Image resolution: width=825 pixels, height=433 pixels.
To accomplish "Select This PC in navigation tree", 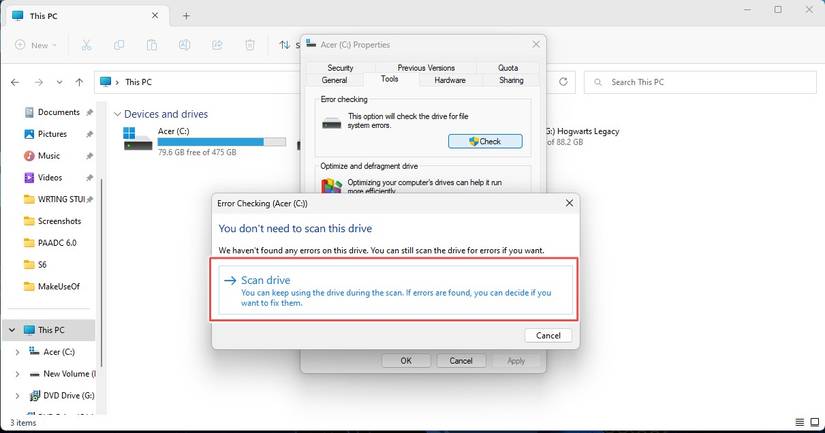I will [51, 330].
